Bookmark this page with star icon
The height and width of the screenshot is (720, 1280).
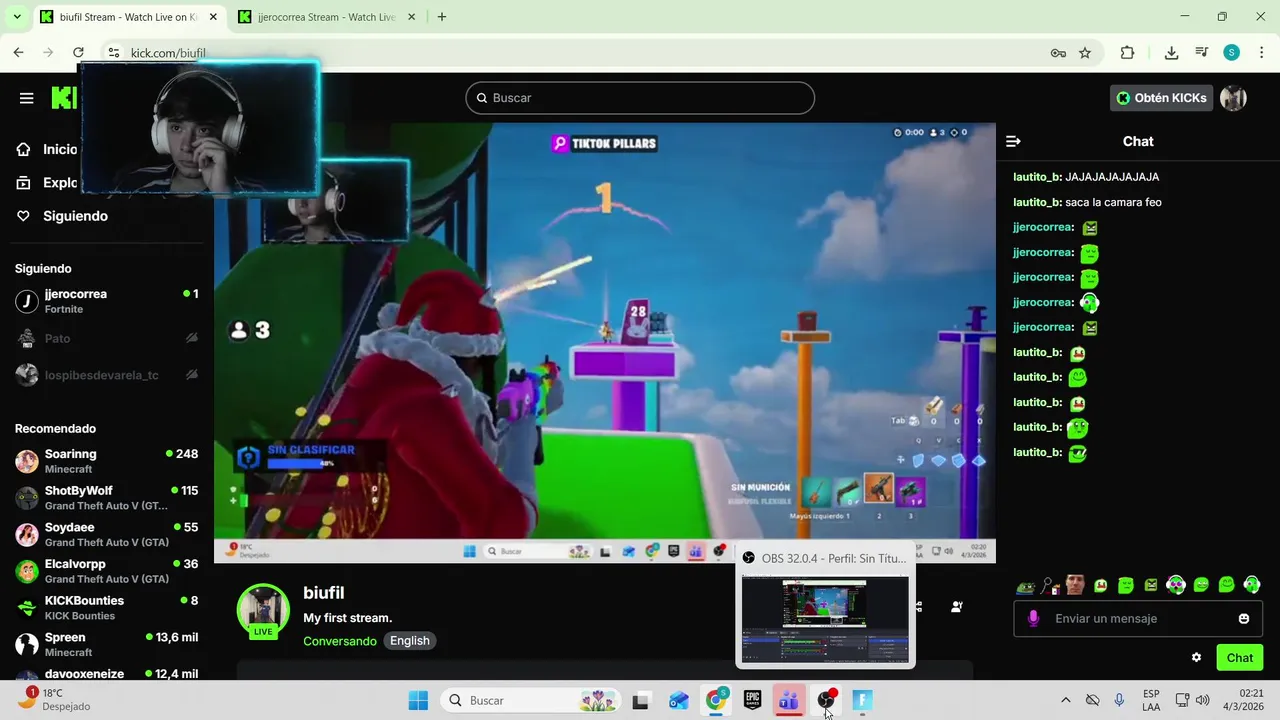click(x=1085, y=53)
